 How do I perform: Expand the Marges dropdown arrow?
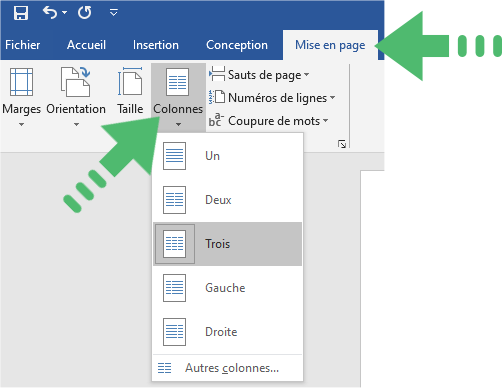click(21, 124)
